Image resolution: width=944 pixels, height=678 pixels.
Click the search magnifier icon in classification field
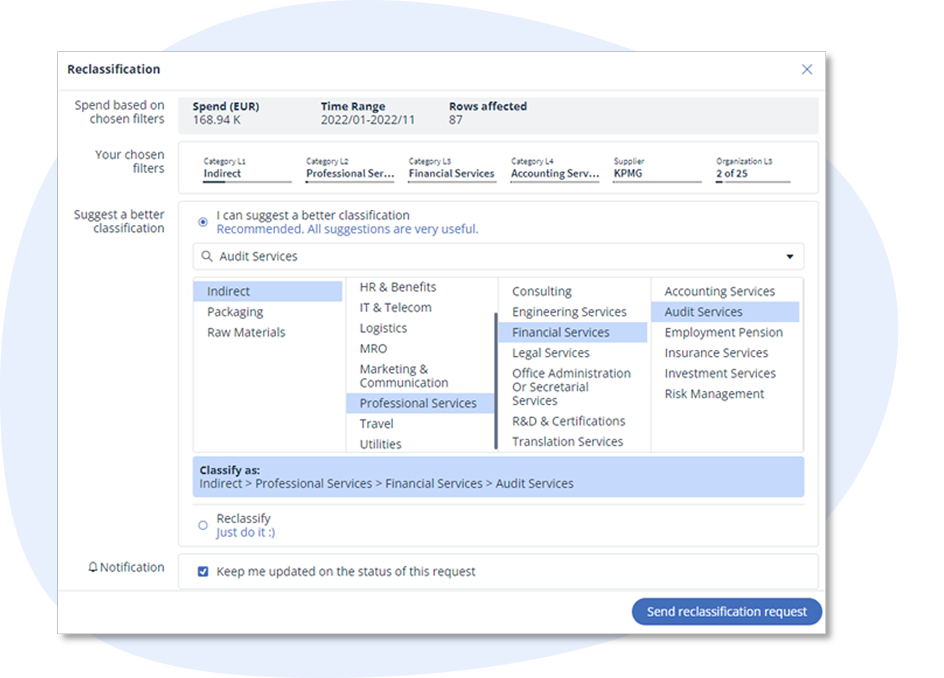pyautogui.click(x=207, y=257)
